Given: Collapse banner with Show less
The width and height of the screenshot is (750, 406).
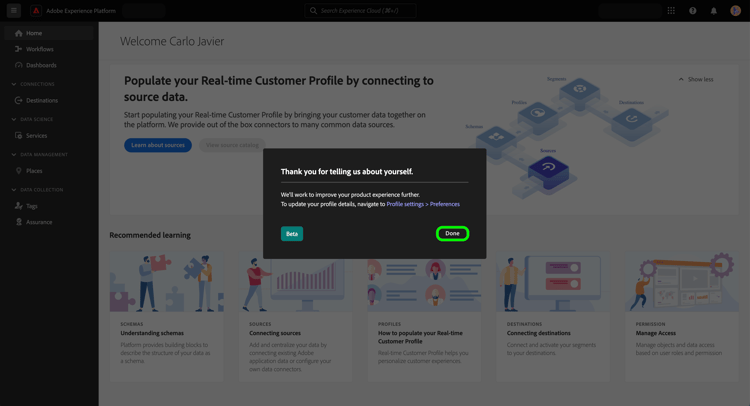Looking at the screenshot, I should (x=696, y=79).
